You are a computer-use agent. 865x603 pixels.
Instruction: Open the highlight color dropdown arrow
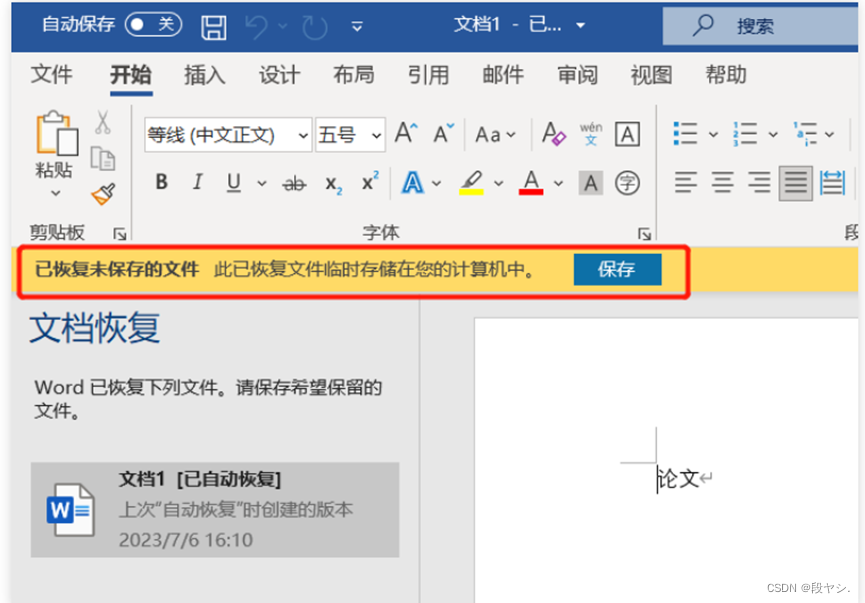(499, 183)
